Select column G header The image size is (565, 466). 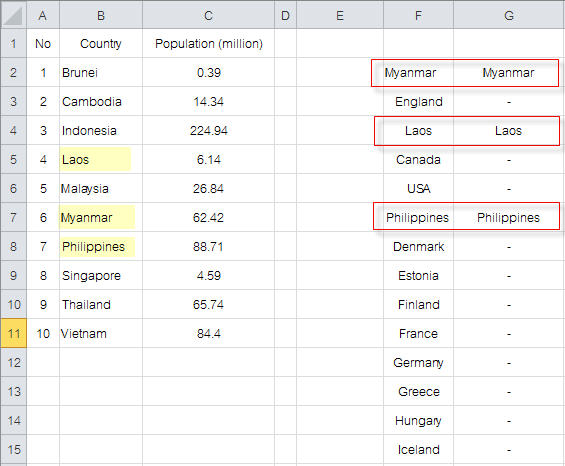coord(509,15)
